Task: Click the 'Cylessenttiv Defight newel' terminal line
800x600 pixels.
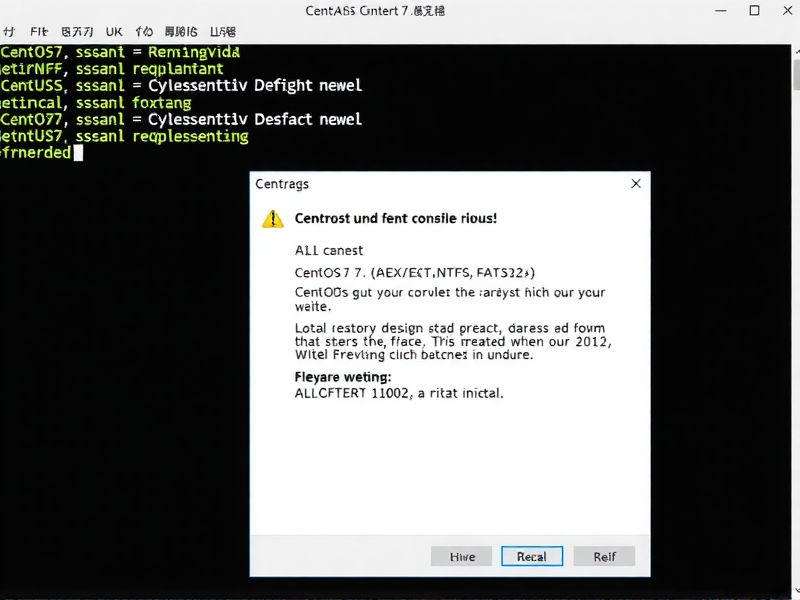Action: pos(180,86)
